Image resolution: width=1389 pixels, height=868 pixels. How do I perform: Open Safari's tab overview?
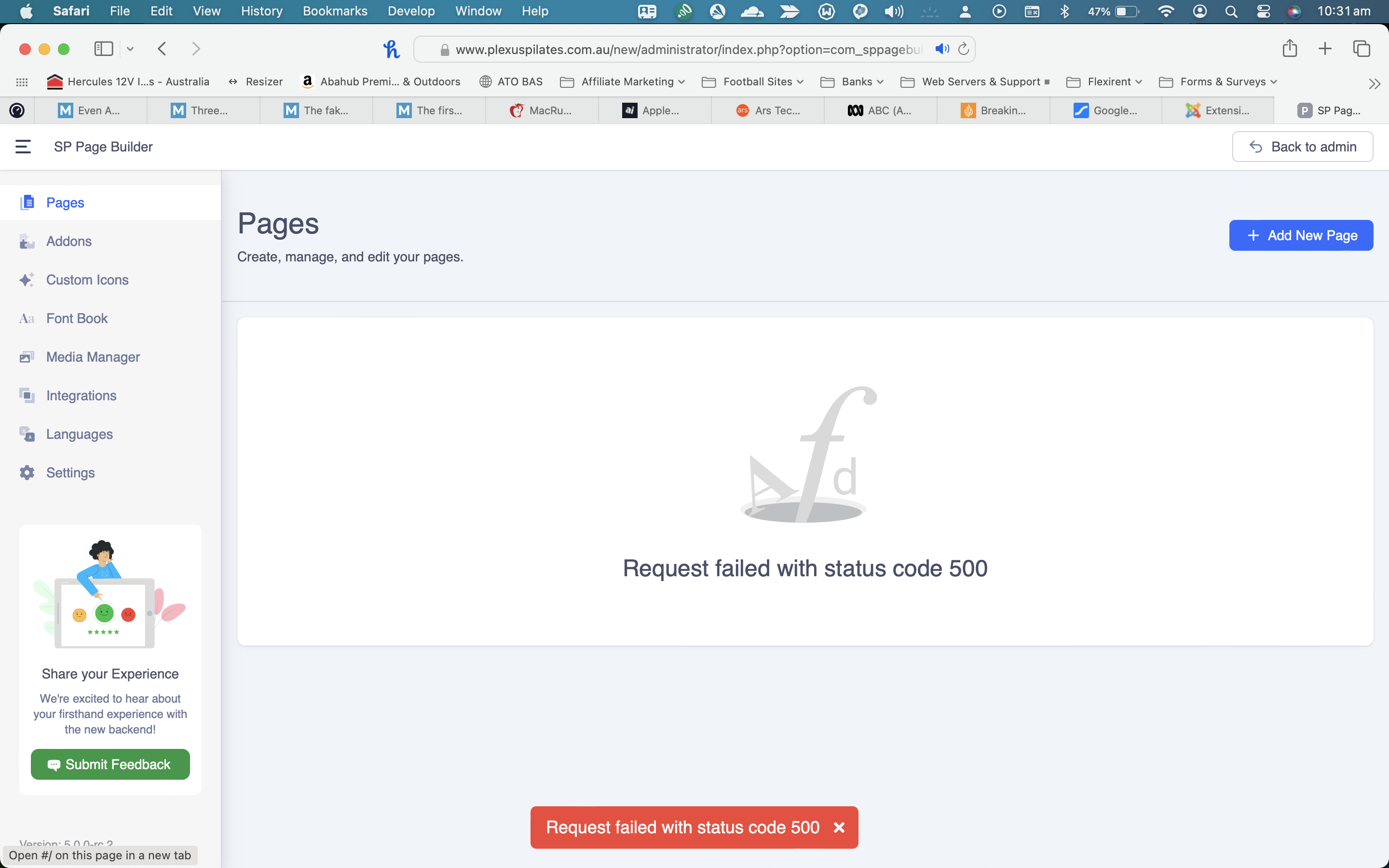tap(1361, 49)
